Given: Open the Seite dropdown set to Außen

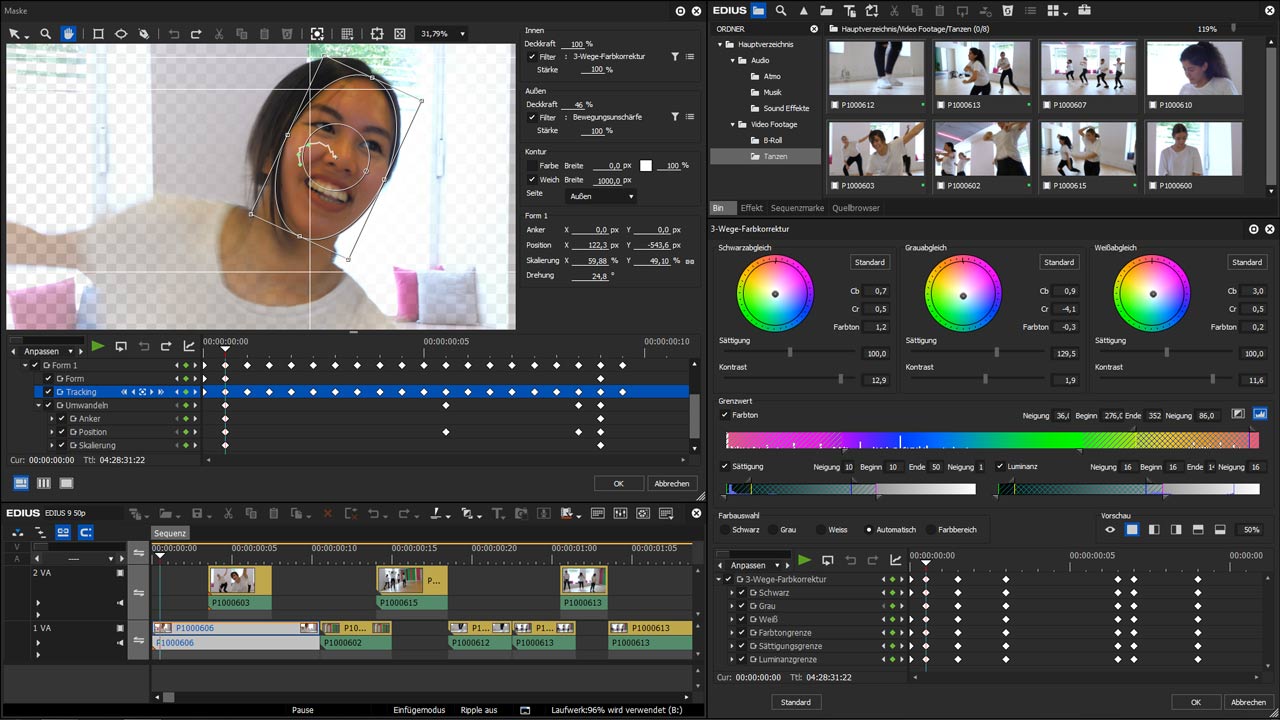Looking at the screenshot, I should 601,197.
